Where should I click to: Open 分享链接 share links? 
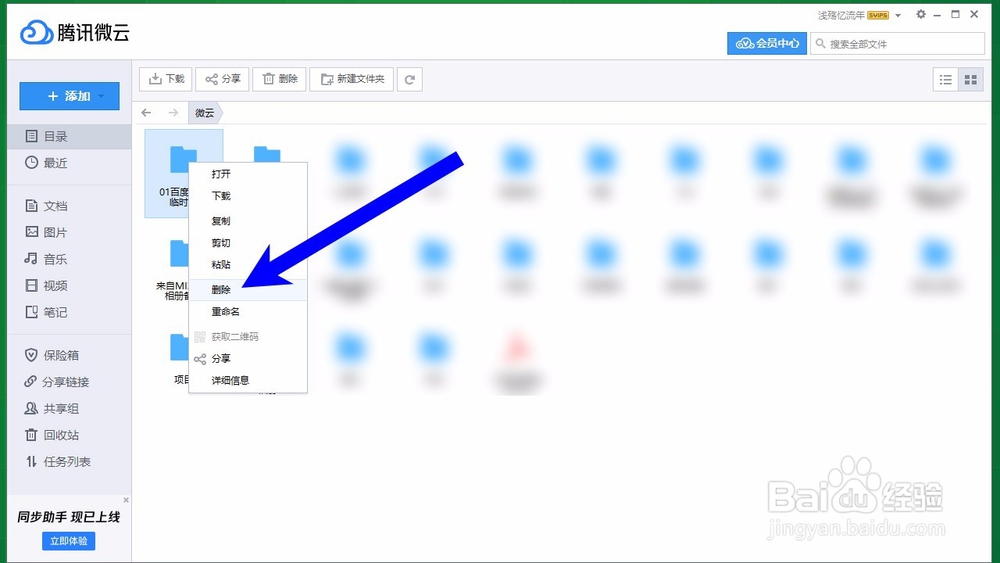(x=70, y=382)
